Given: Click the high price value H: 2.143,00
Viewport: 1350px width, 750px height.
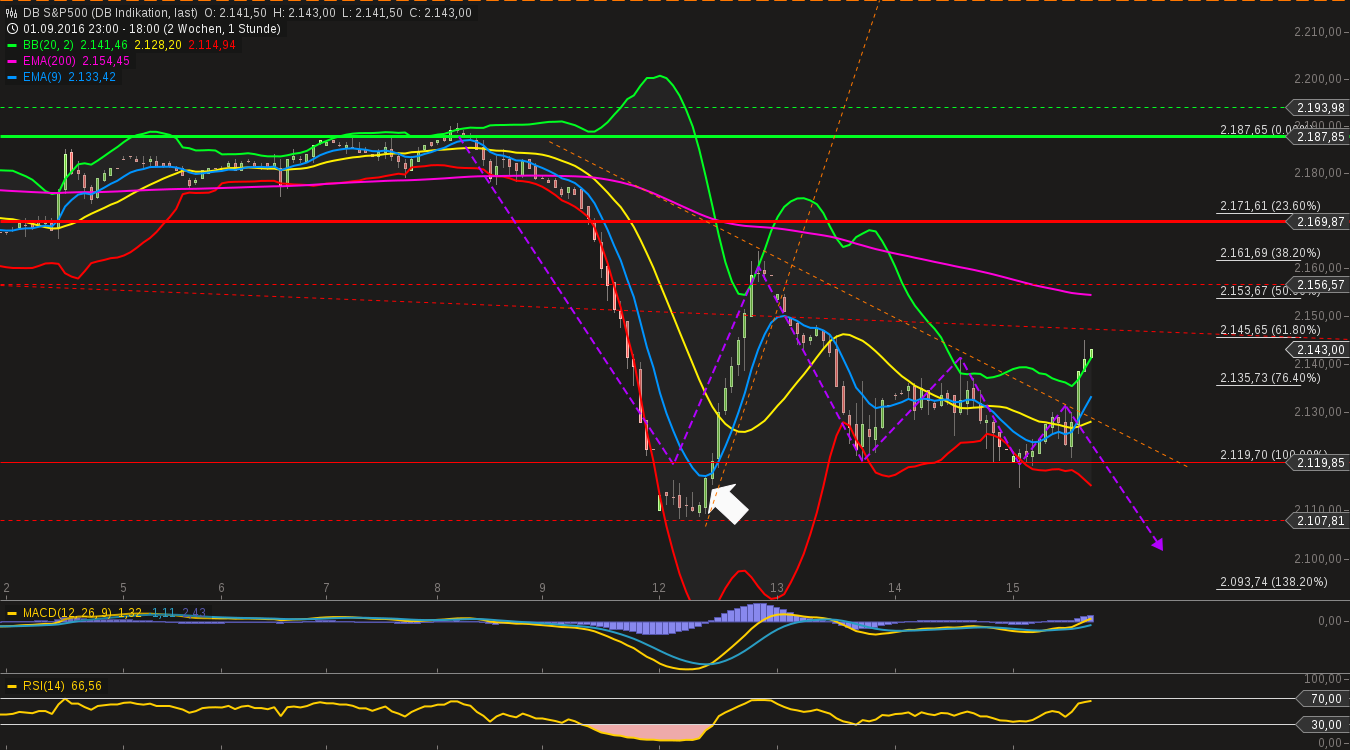Looking at the screenshot, I should 305,13.
